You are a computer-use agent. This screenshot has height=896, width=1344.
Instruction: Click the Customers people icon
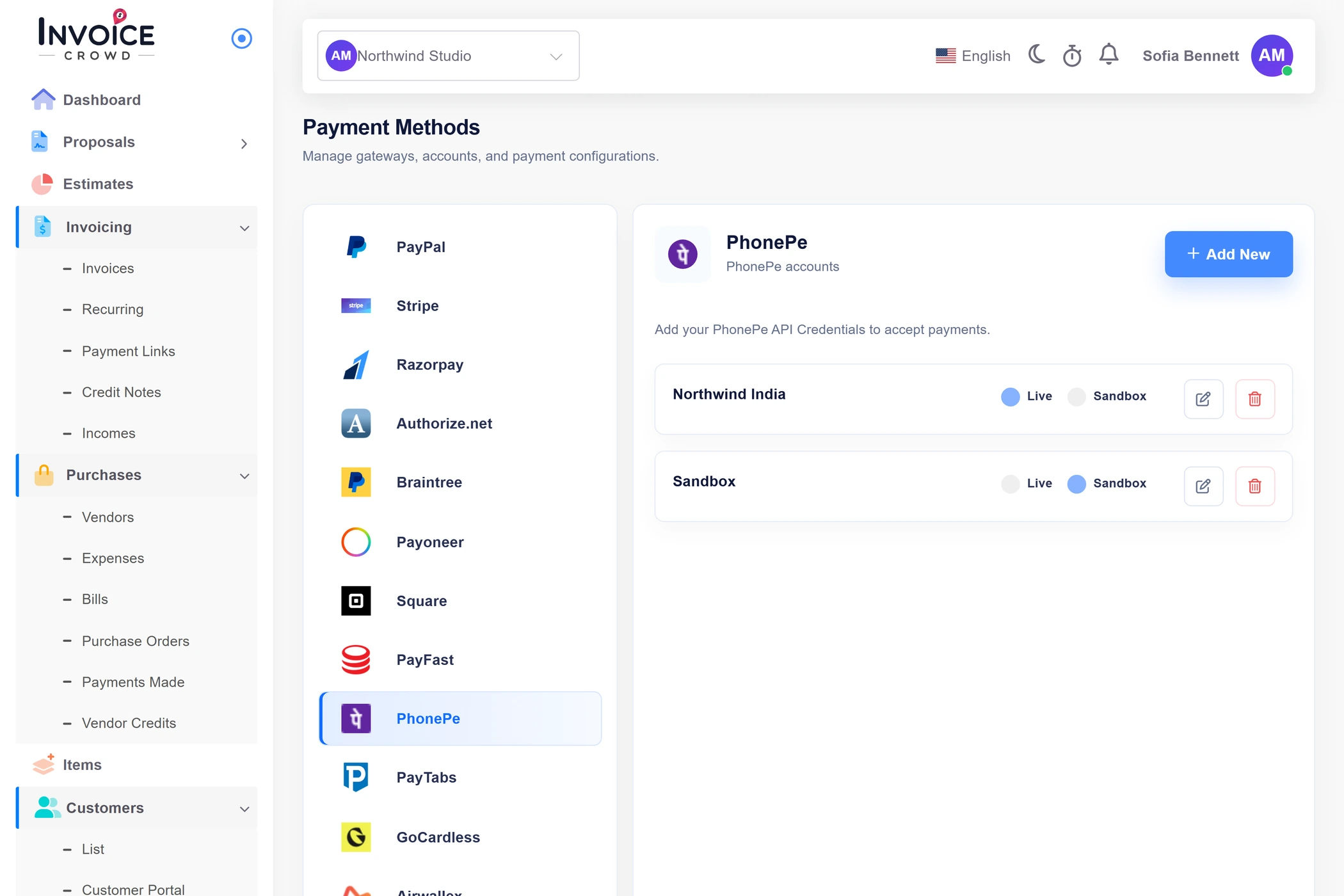pos(47,808)
